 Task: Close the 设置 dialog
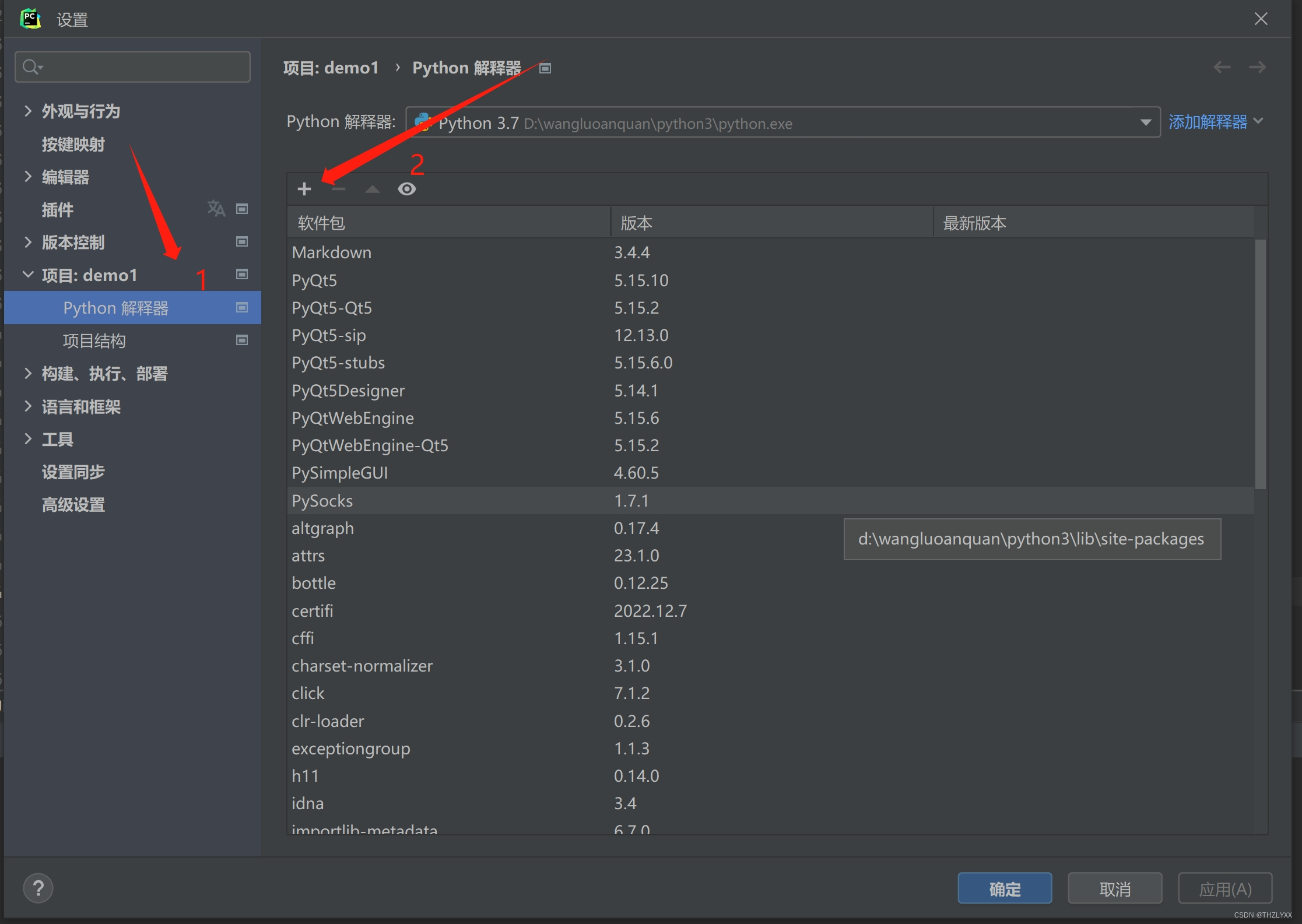1261,19
